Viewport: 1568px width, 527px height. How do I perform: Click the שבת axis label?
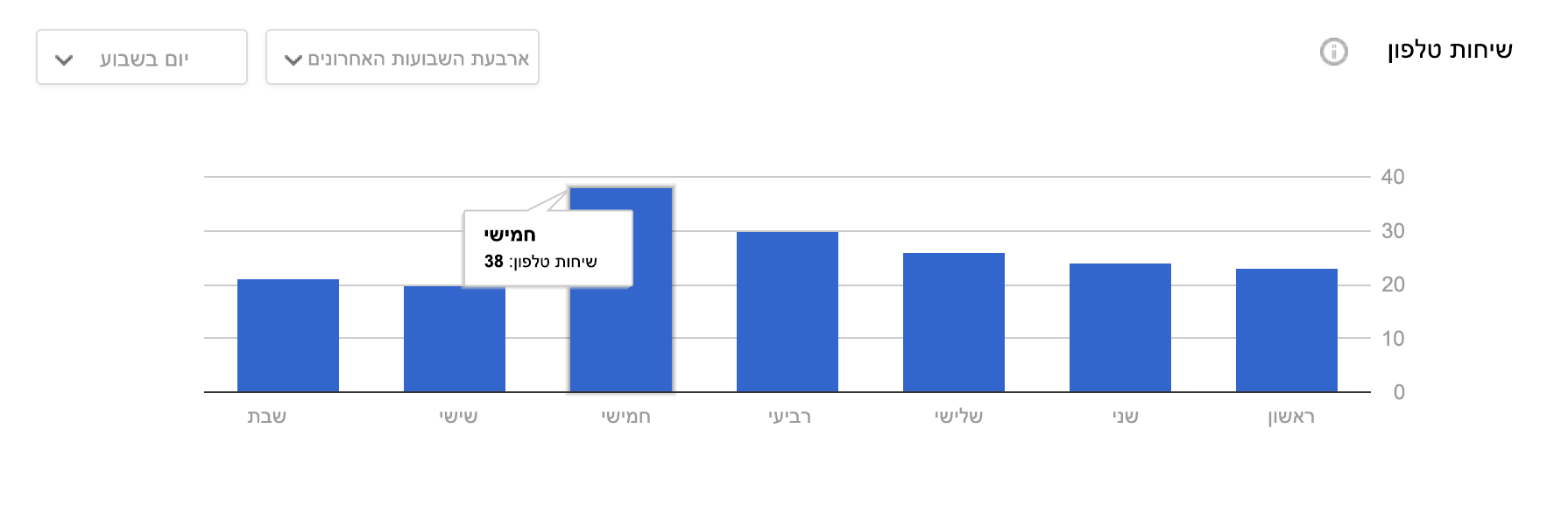pos(266,417)
